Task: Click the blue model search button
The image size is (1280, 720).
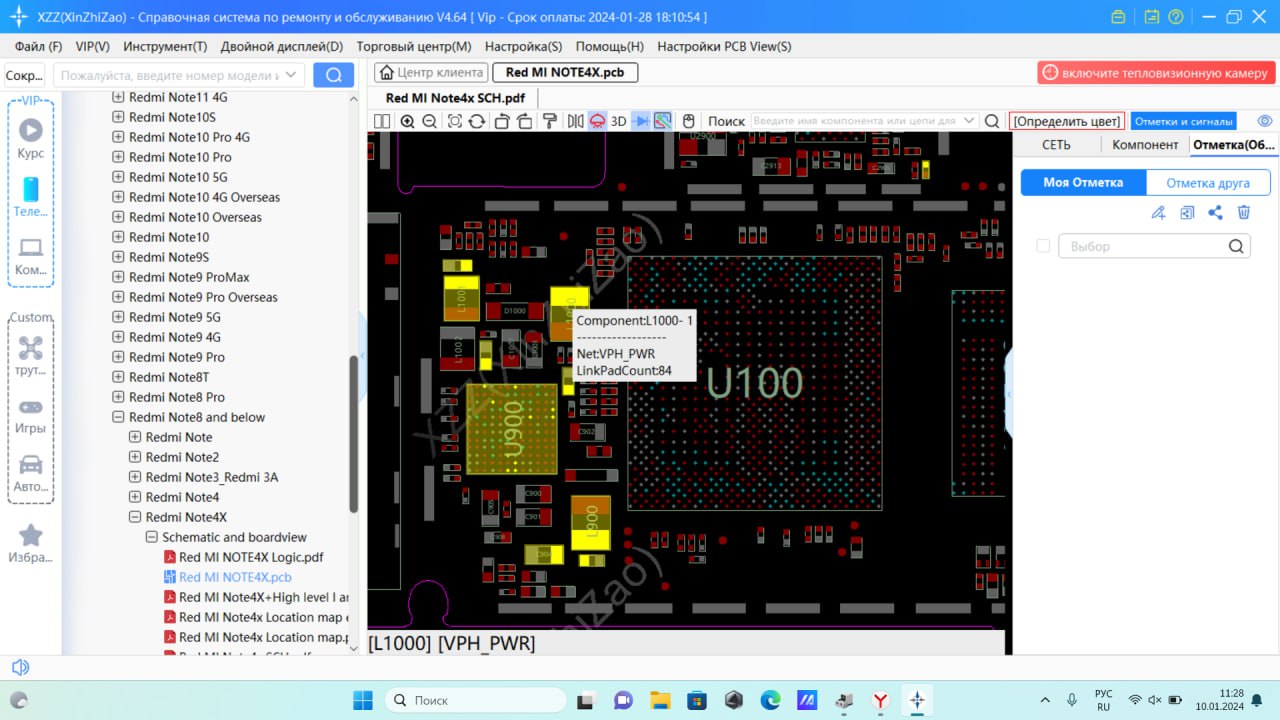Action: [333, 75]
